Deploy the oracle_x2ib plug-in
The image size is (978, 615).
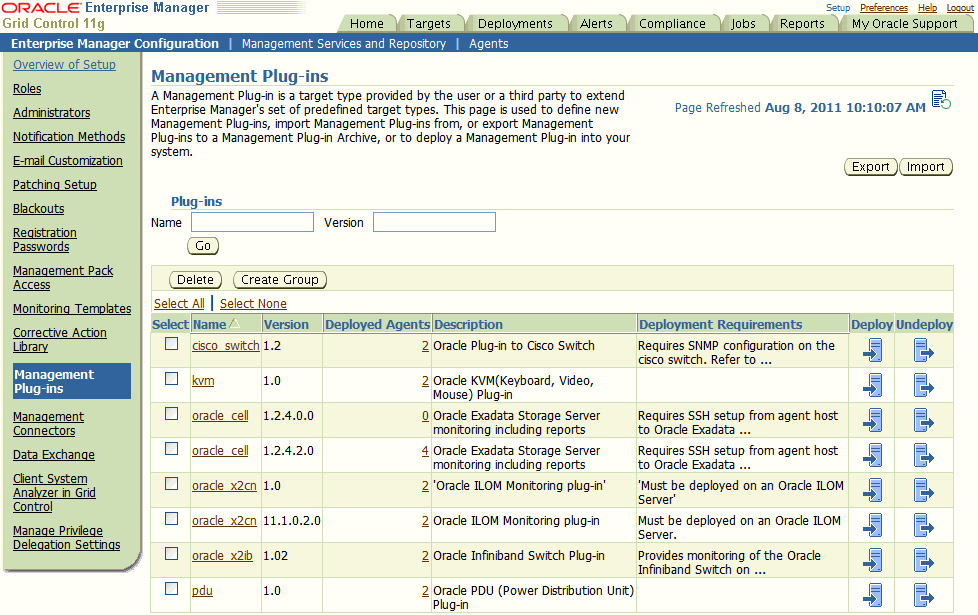pos(873,560)
